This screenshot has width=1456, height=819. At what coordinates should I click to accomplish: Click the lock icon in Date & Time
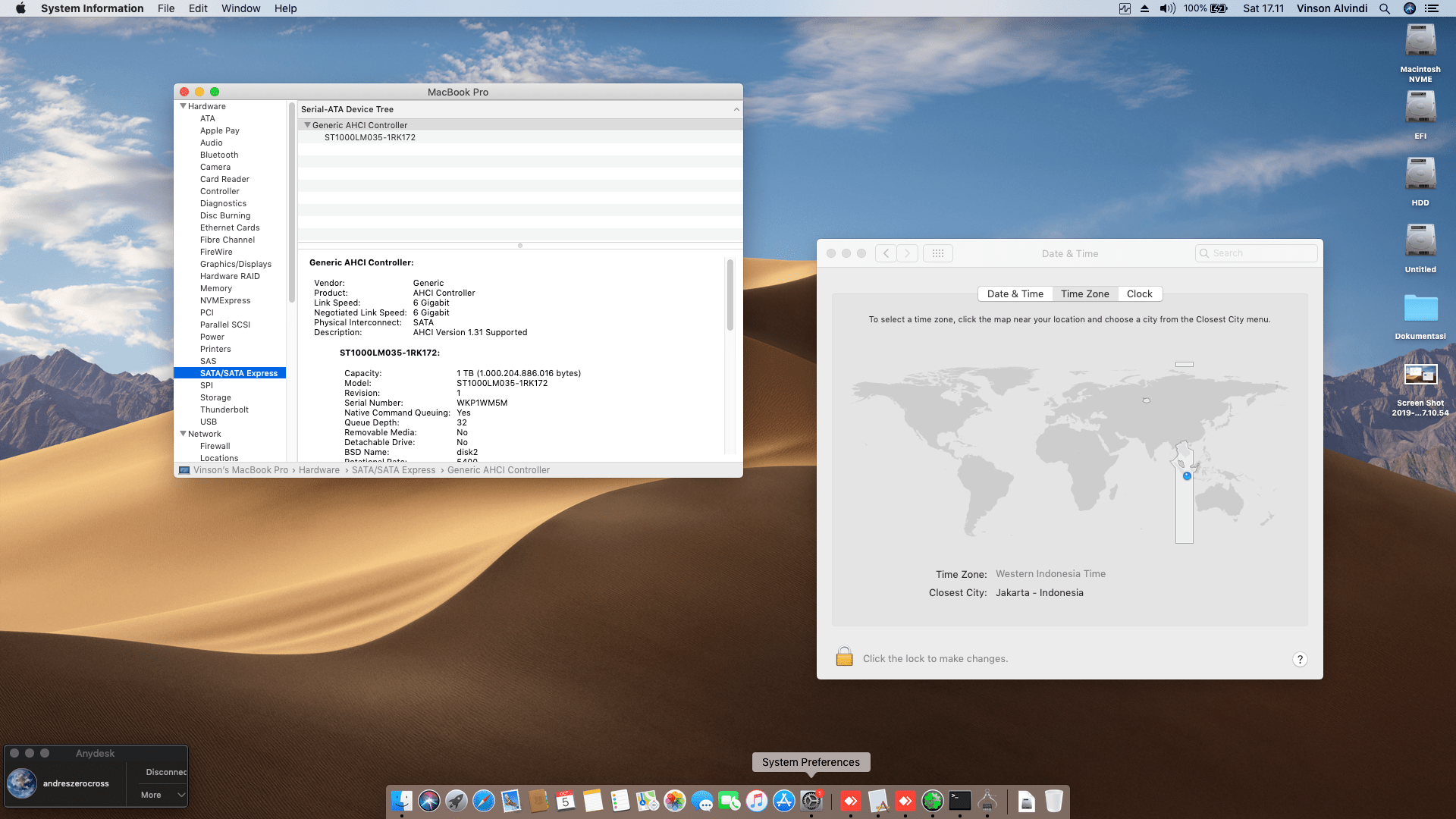(844, 655)
